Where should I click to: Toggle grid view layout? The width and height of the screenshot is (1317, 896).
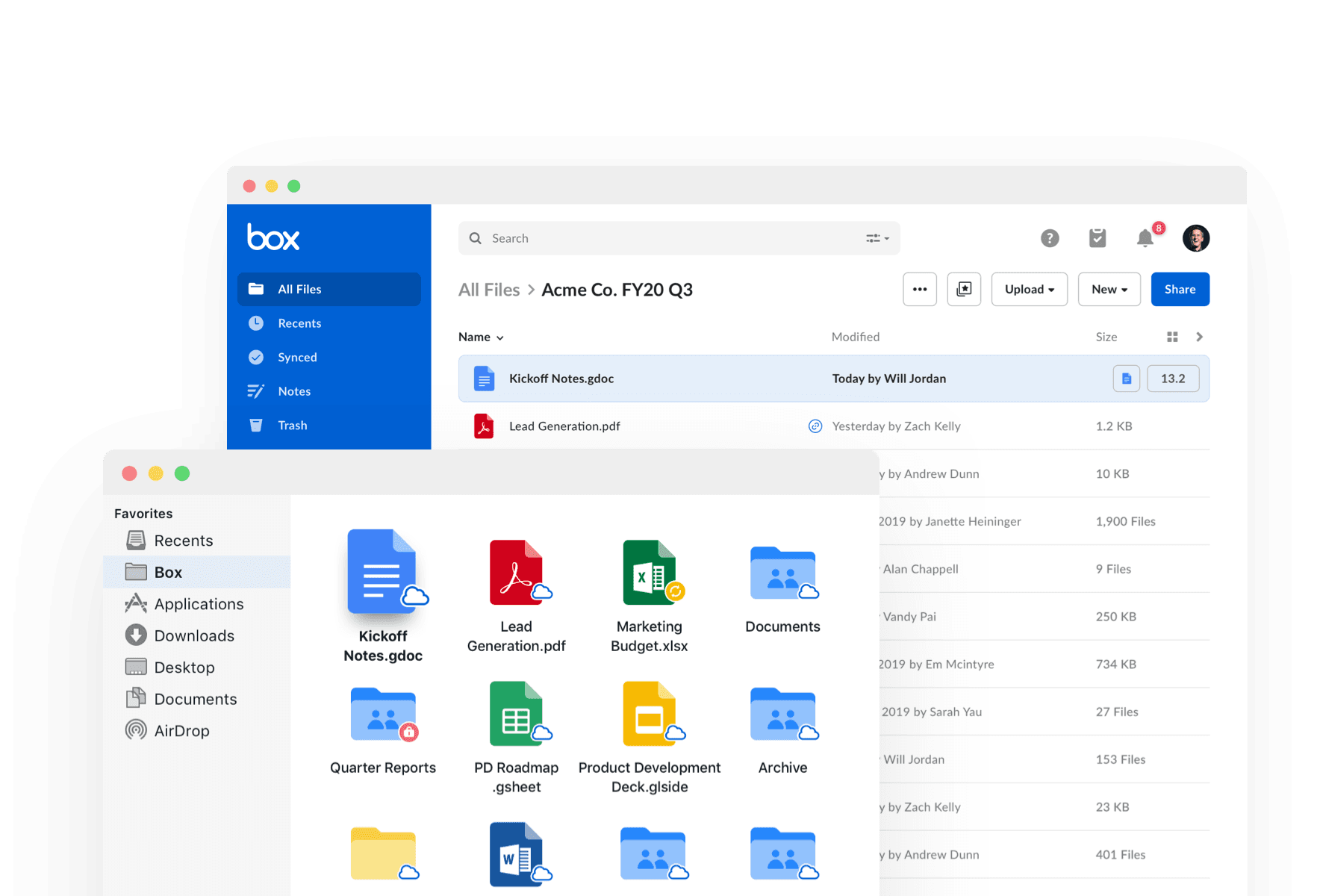coord(1172,337)
